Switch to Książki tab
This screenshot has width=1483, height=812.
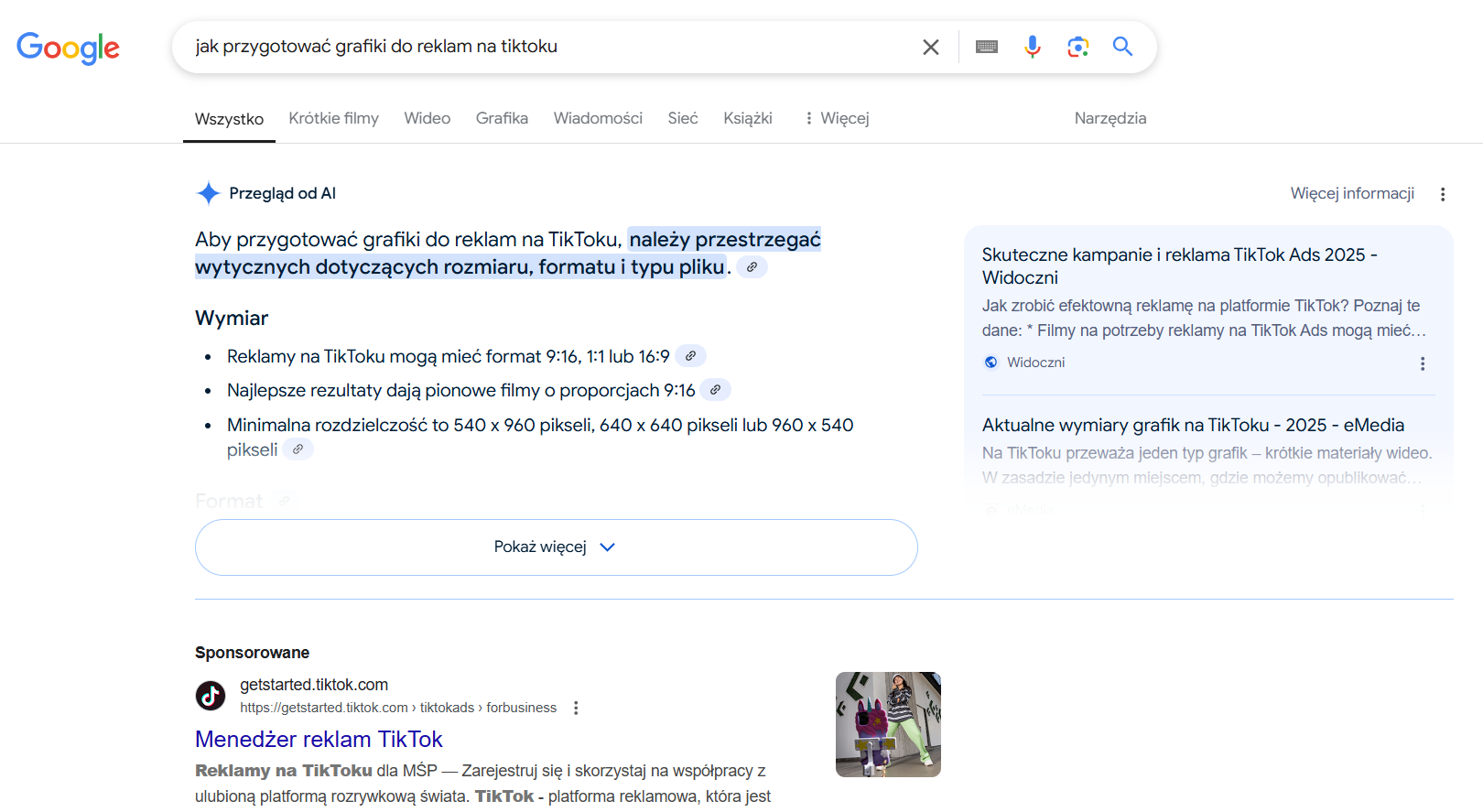(x=748, y=118)
